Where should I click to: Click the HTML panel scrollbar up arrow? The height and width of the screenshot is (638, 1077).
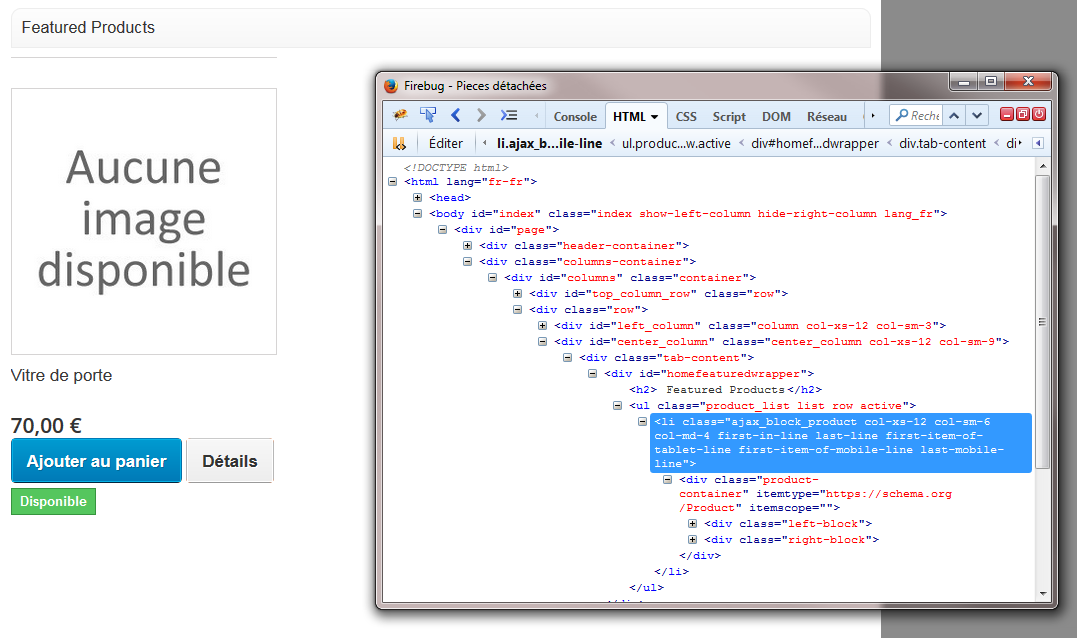point(1043,166)
